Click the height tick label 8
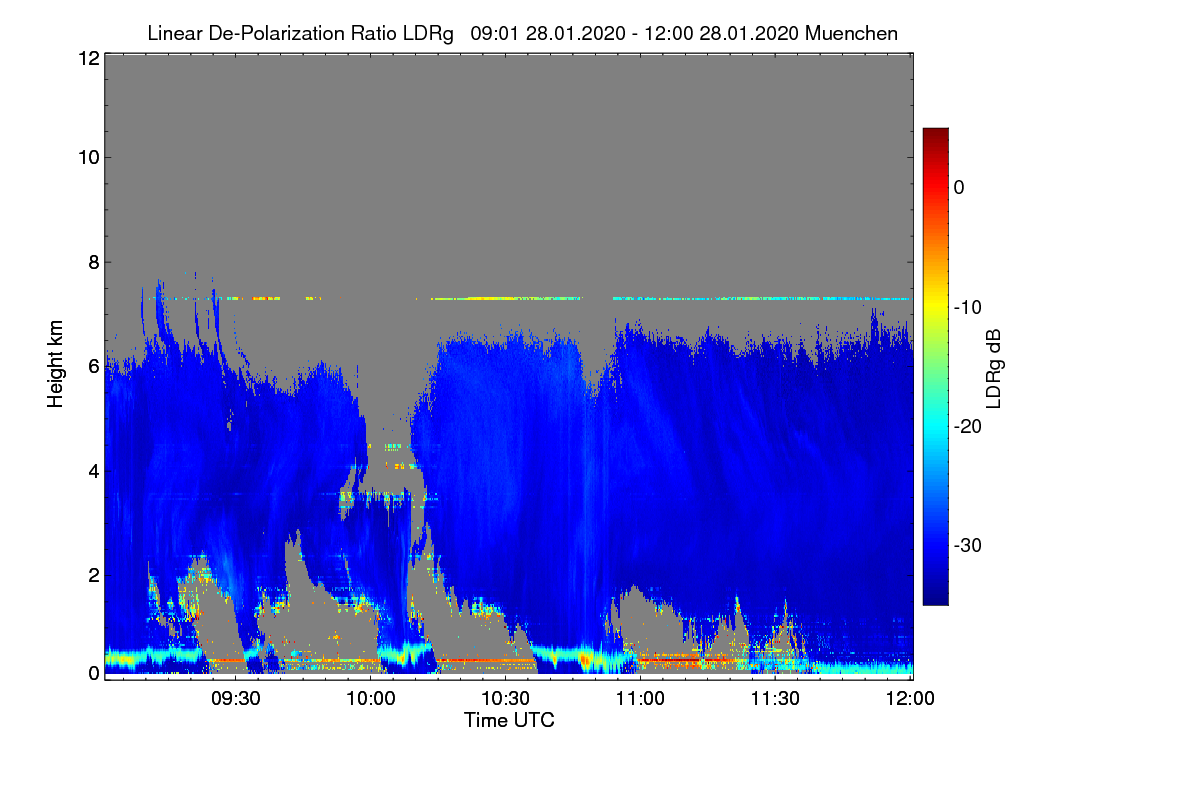 (x=92, y=262)
